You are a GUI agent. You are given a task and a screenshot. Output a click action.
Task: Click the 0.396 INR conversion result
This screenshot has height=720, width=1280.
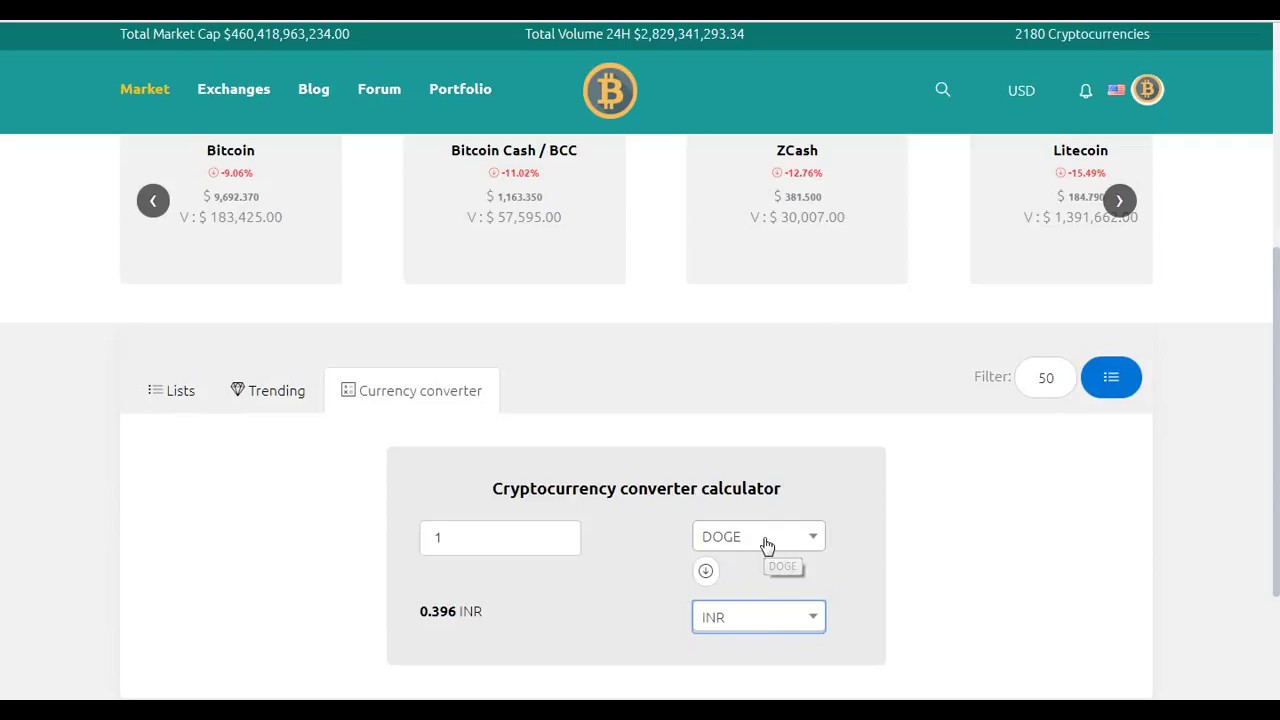coord(451,611)
